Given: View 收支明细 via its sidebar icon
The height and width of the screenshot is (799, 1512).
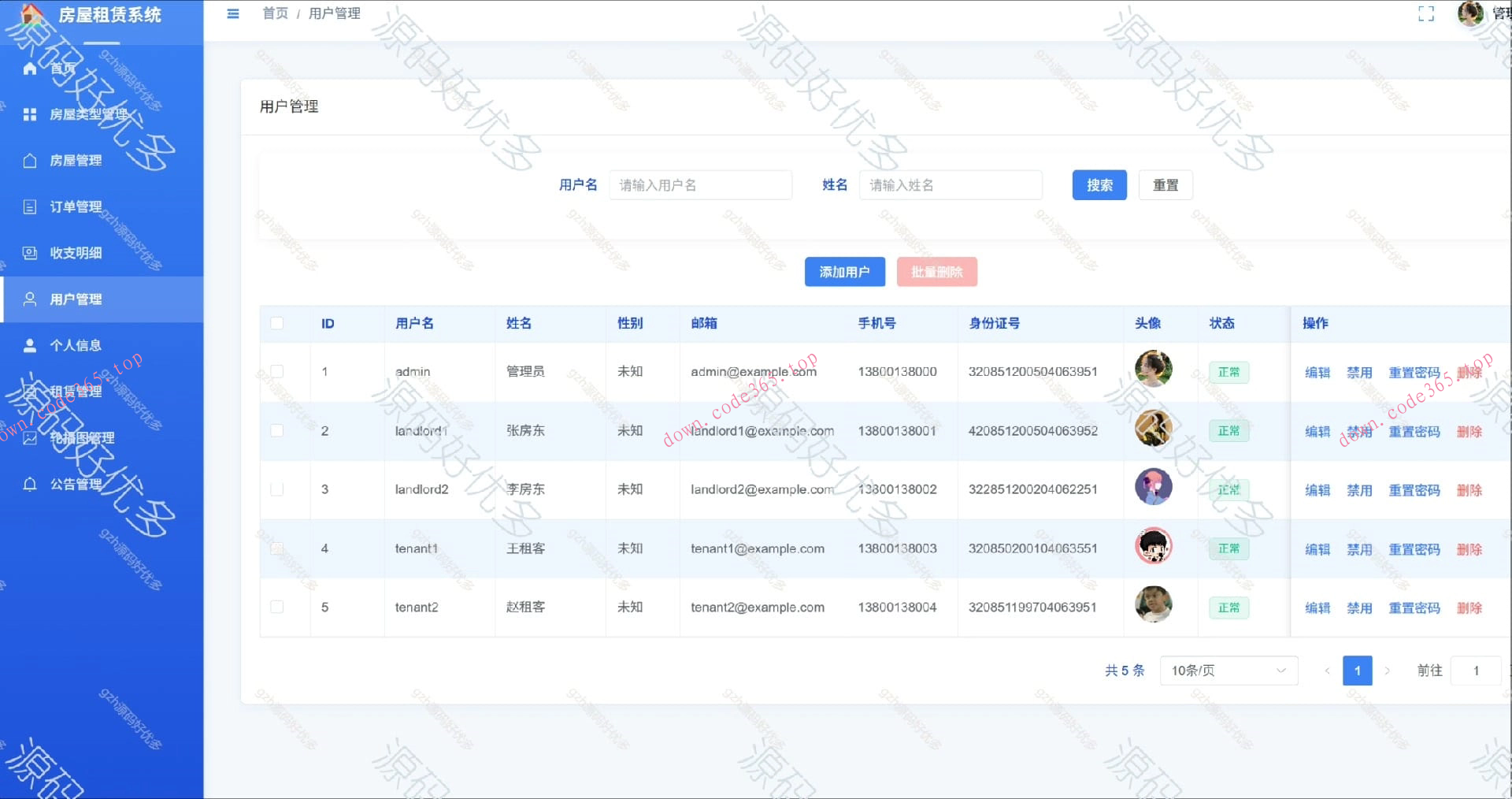Looking at the screenshot, I should pos(30,252).
